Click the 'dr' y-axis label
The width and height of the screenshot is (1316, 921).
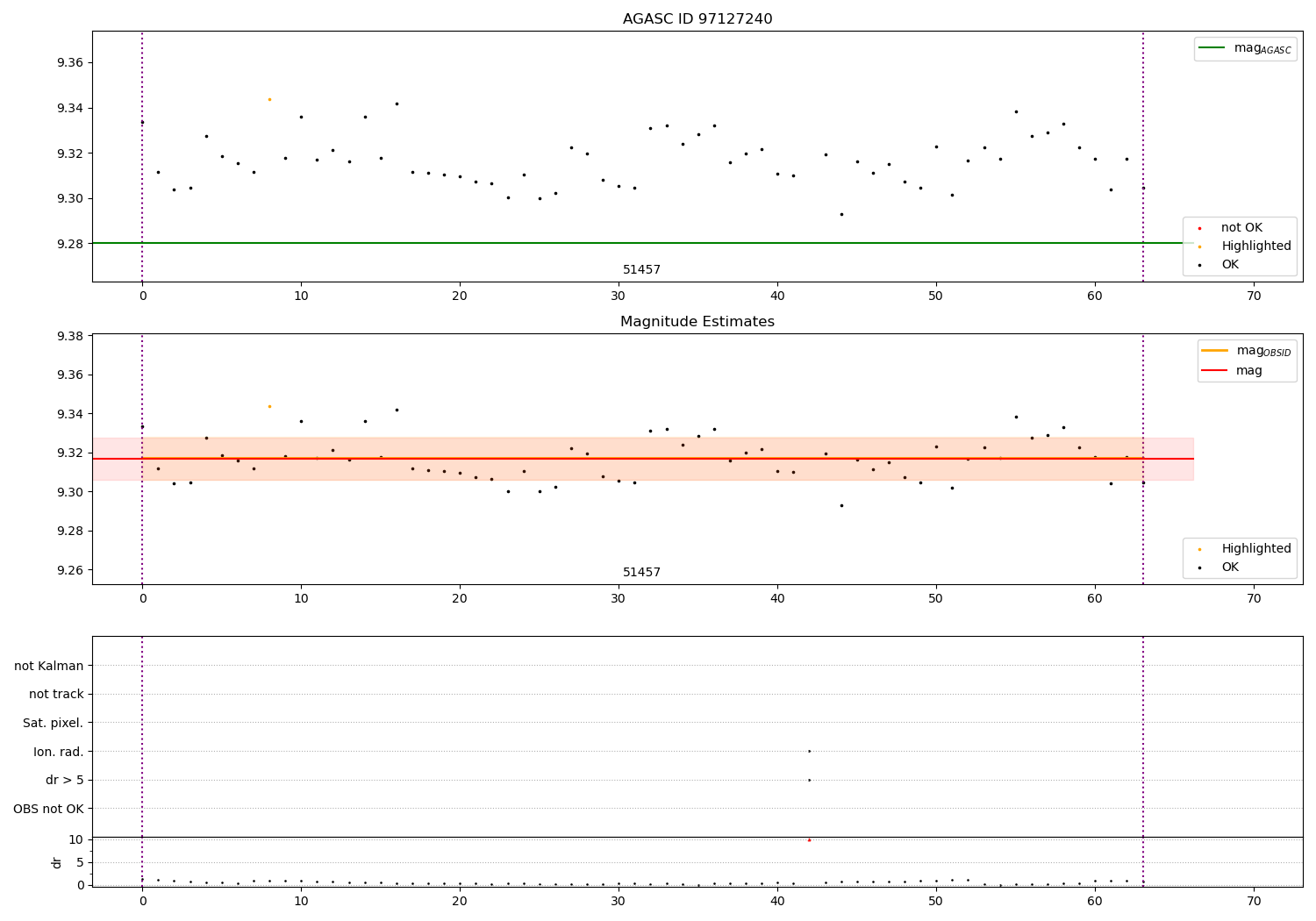(x=57, y=862)
